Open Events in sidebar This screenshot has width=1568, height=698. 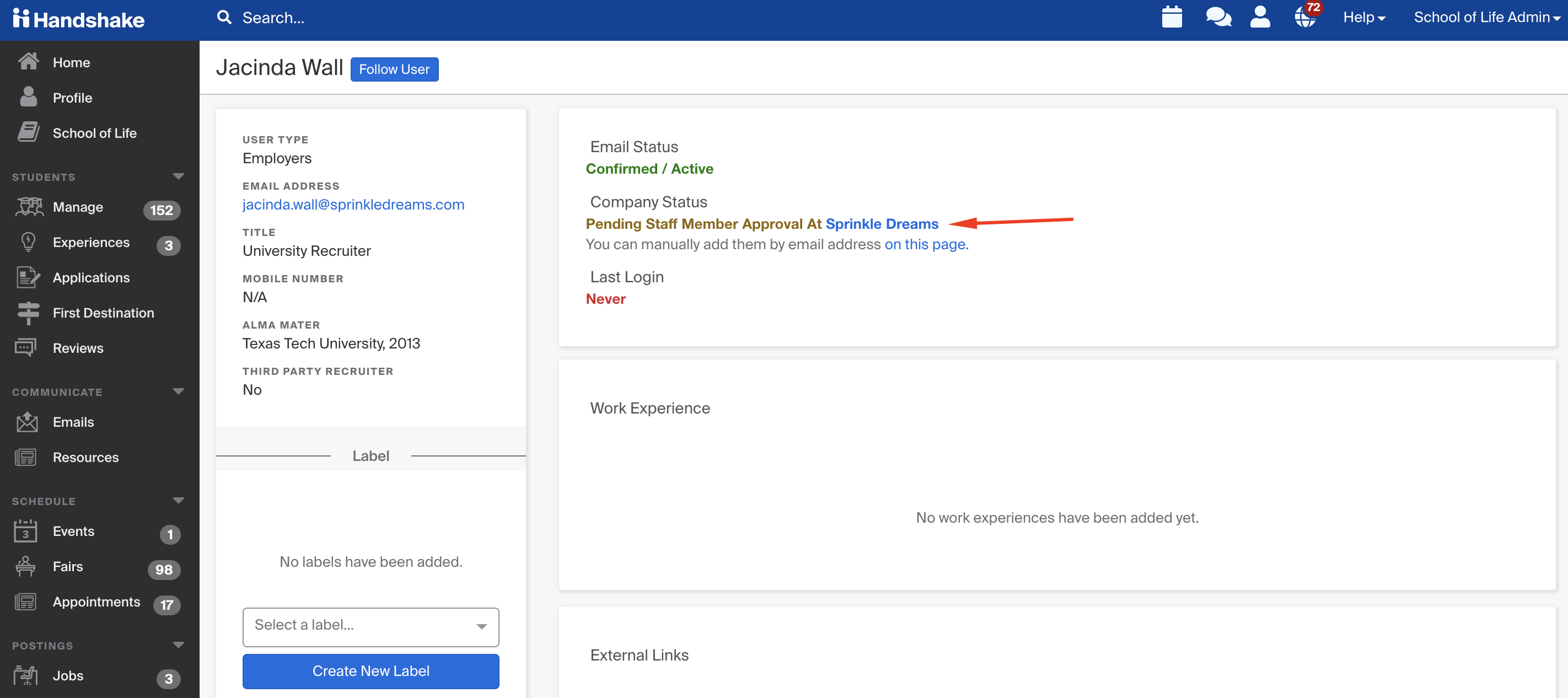click(x=74, y=531)
